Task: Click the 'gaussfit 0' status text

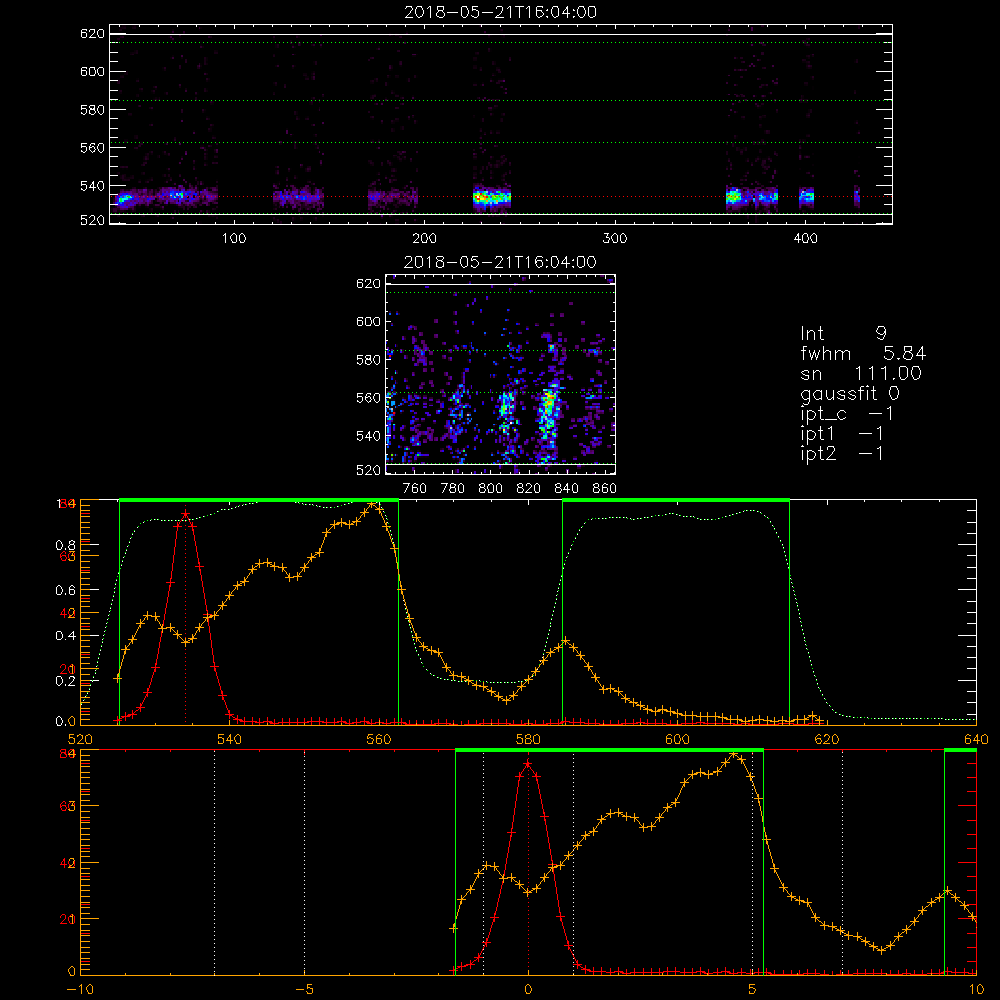Action: 850,393
